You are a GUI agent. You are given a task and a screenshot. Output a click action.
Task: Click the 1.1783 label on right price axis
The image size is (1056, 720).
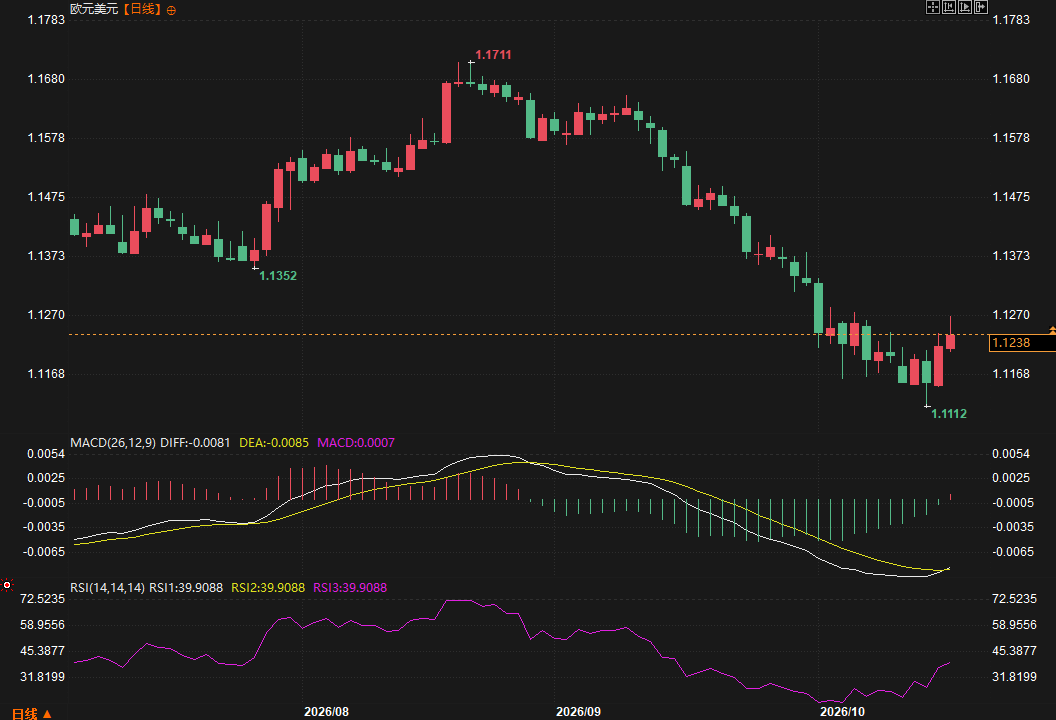coord(1011,20)
